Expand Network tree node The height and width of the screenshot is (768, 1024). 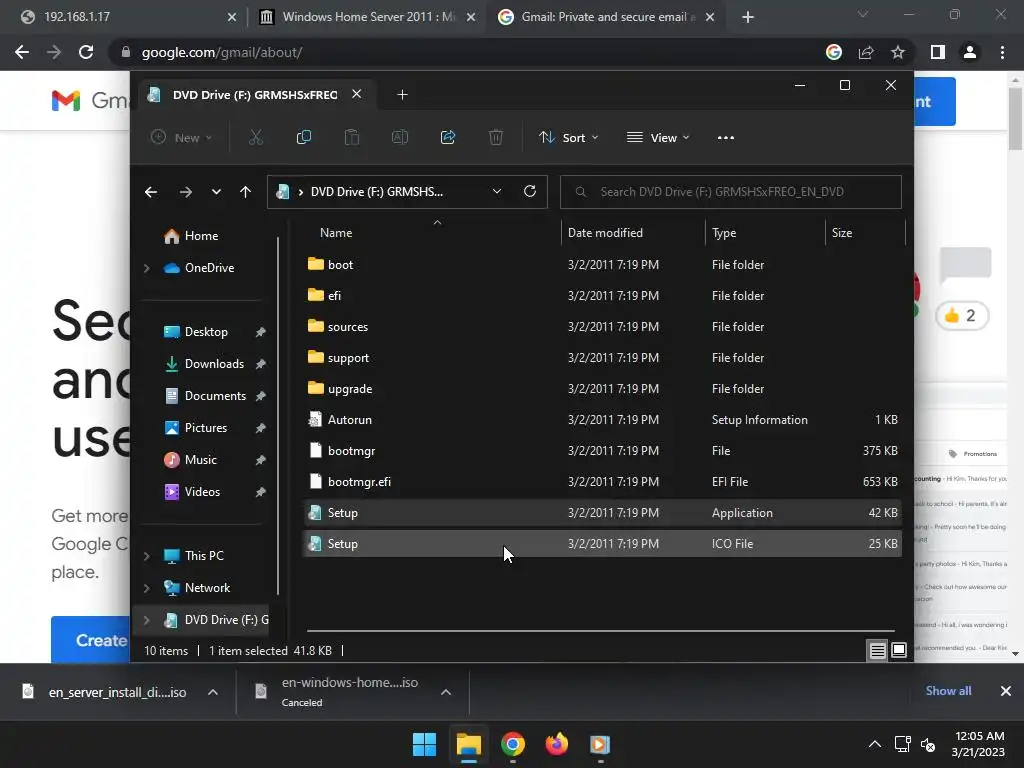pos(147,588)
